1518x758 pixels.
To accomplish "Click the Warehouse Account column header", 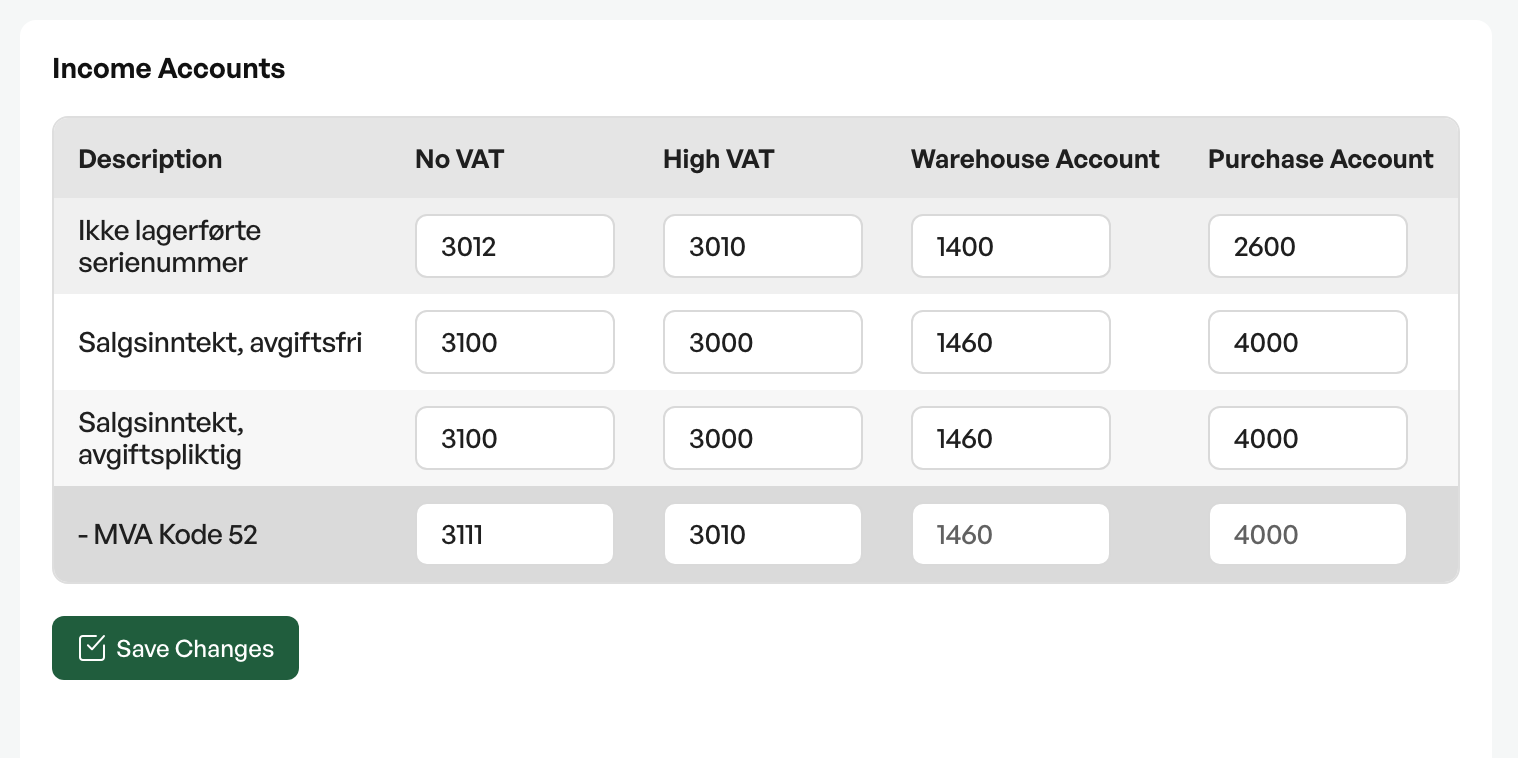I will tap(1035, 159).
